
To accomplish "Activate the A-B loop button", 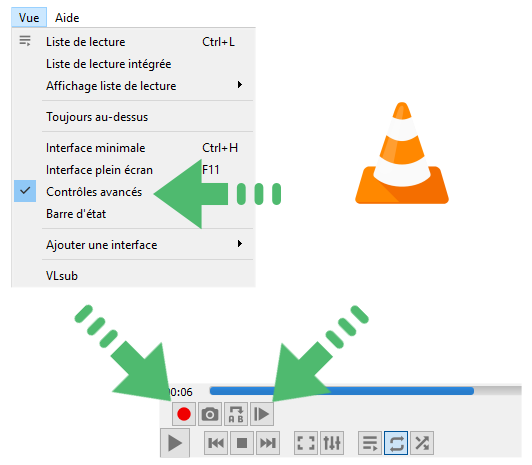I will (236, 414).
